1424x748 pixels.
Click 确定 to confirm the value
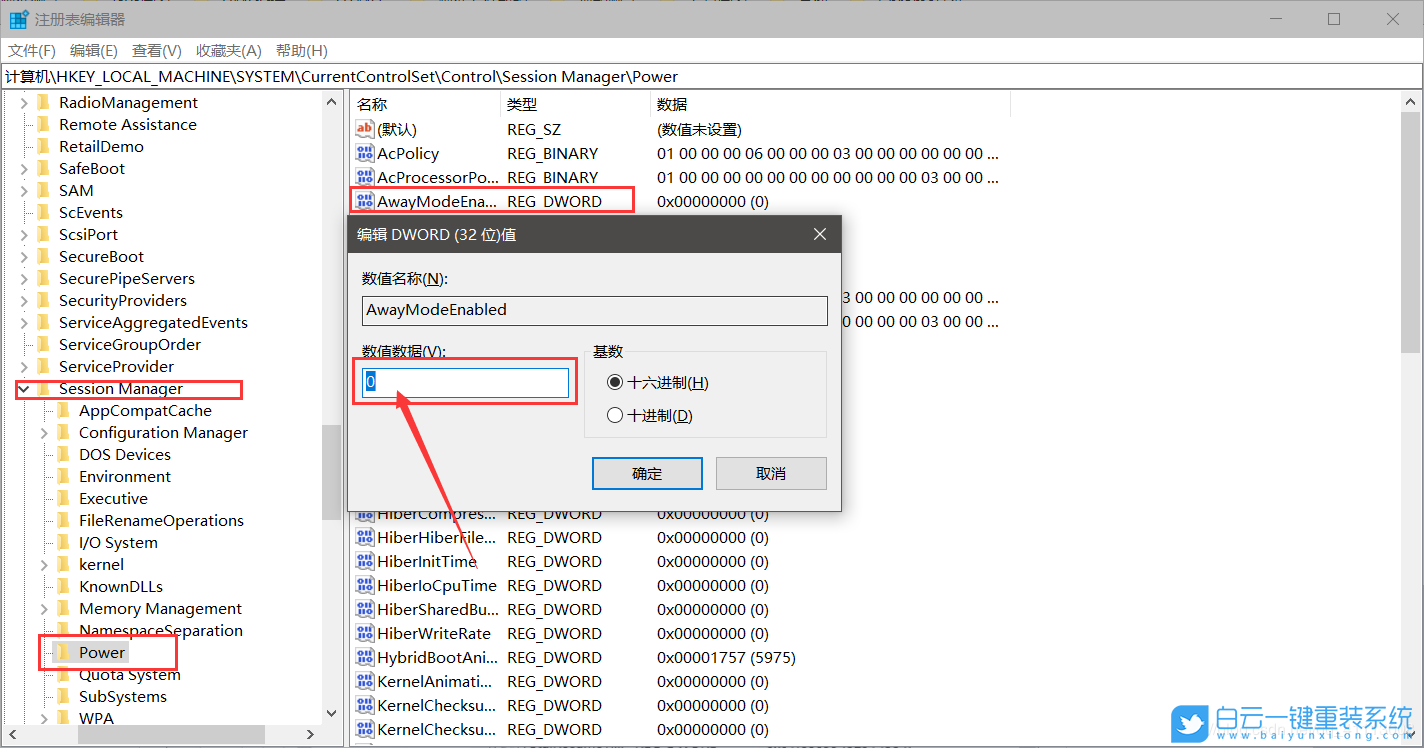[646, 473]
